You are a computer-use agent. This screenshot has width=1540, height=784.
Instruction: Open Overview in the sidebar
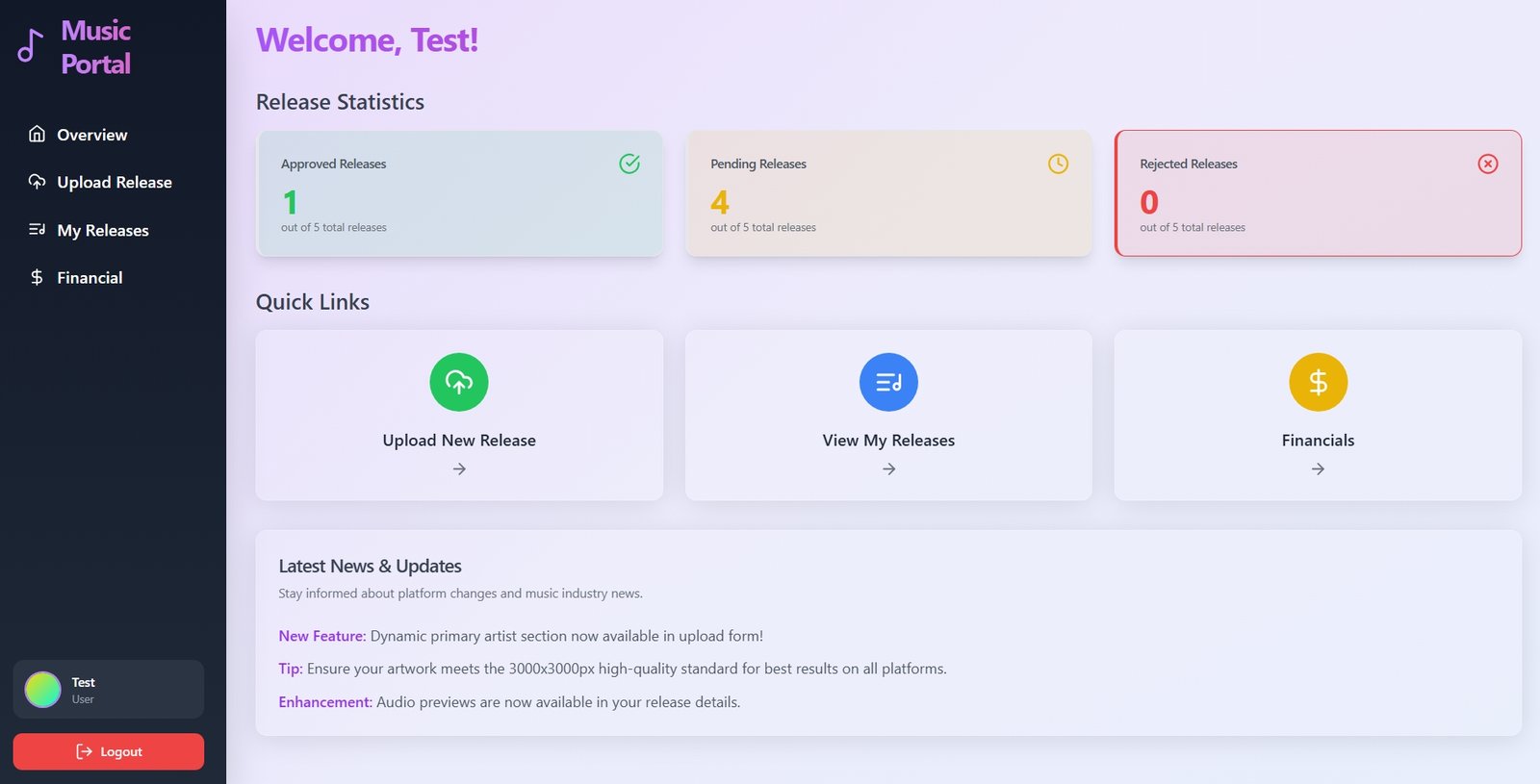pyautogui.click(x=91, y=135)
